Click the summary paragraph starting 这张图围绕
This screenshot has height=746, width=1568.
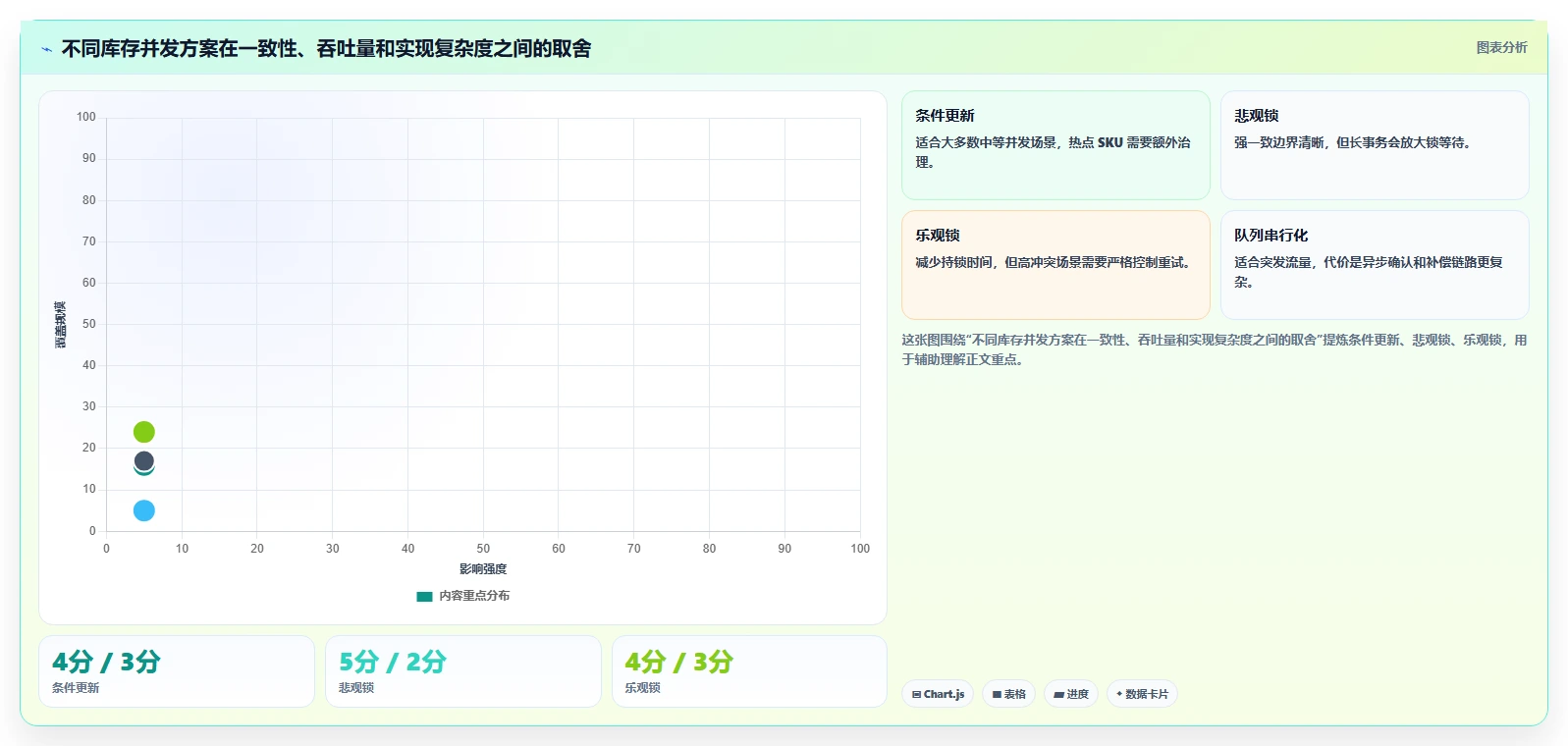coord(1215,349)
